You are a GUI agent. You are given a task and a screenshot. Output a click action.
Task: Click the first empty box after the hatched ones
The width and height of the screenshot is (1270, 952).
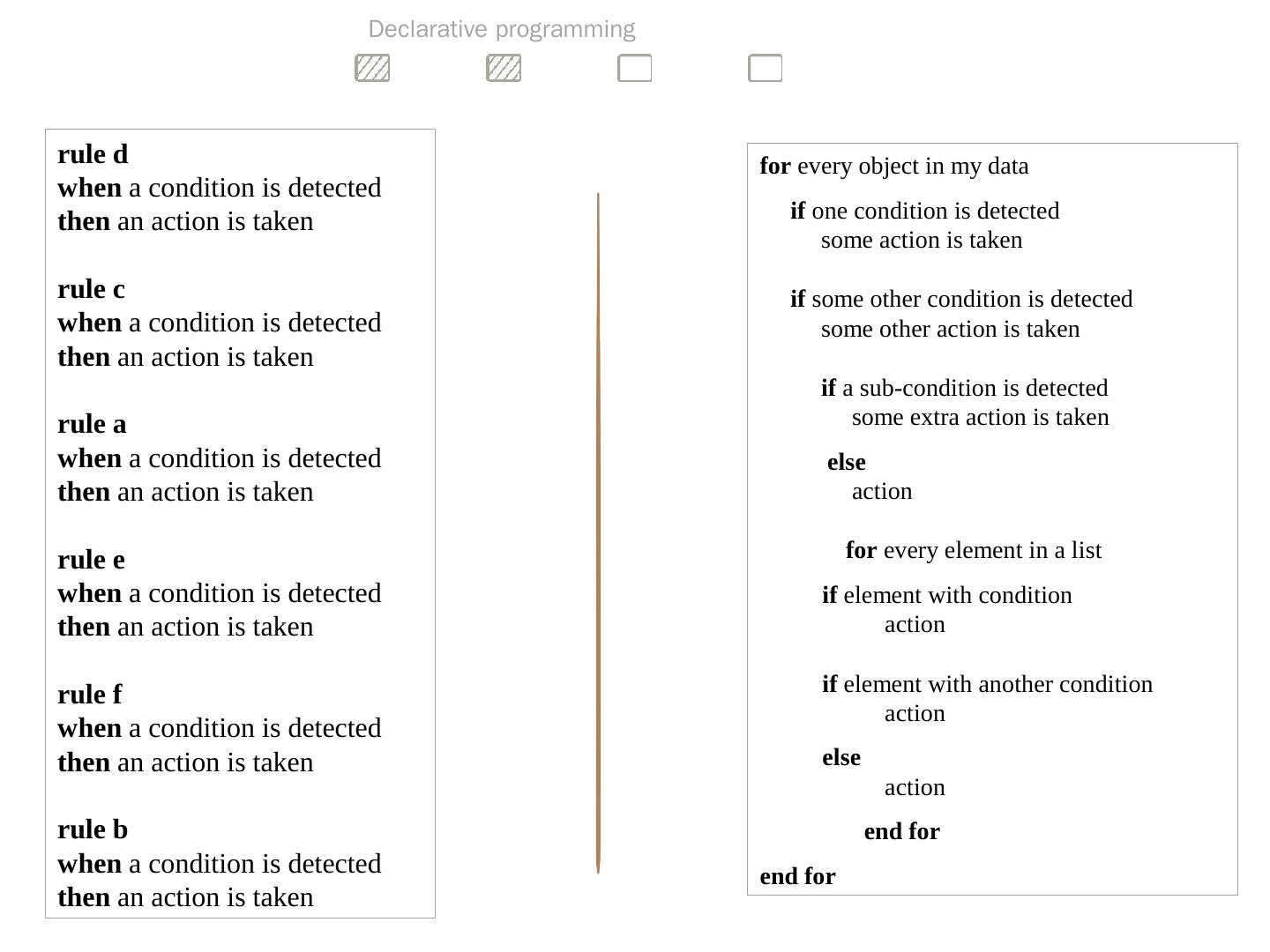pos(635,68)
